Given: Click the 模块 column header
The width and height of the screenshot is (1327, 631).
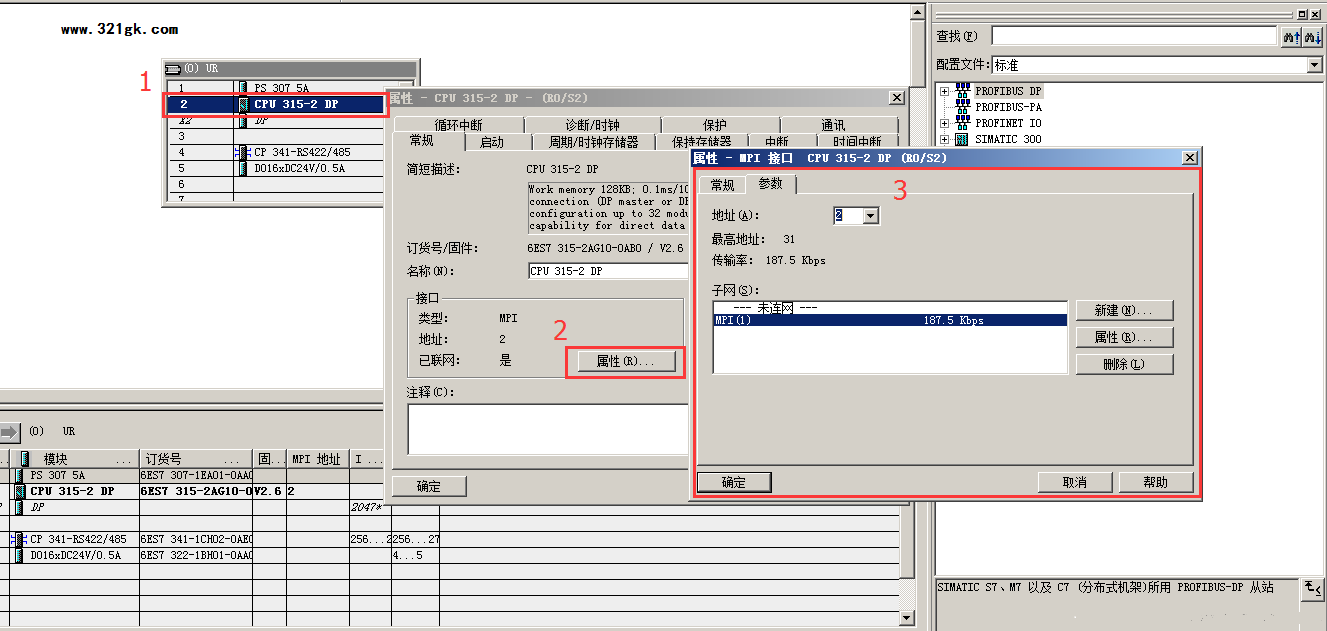Looking at the screenshot, I should point(74,459).
